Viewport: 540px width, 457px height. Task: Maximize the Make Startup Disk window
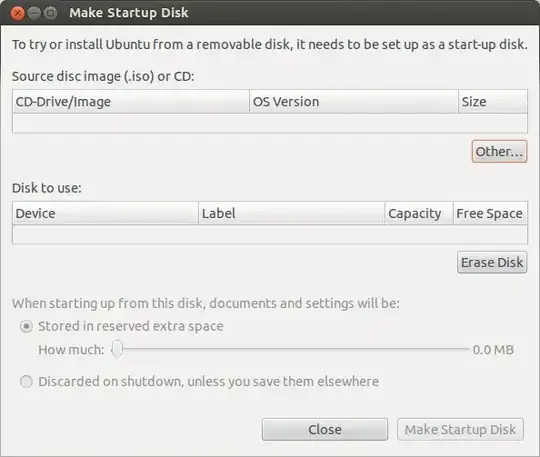click(x=51, y=13)
